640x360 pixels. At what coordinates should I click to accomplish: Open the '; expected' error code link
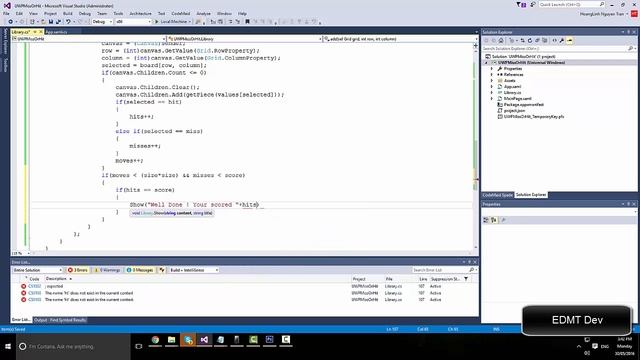click(x=35, y=287)
